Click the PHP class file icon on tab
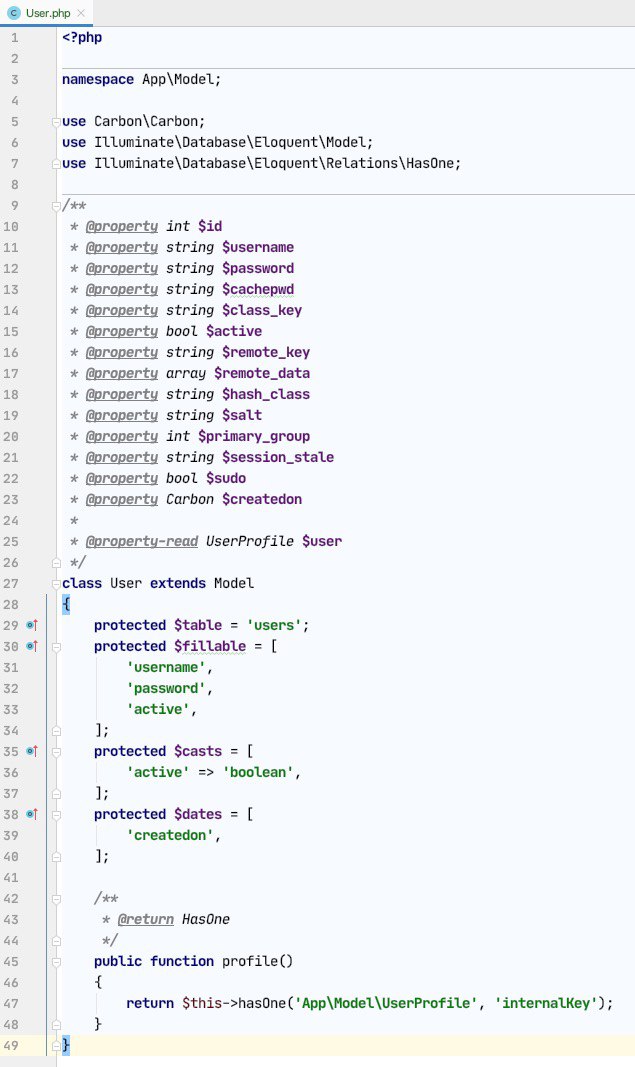 [14, 13]
